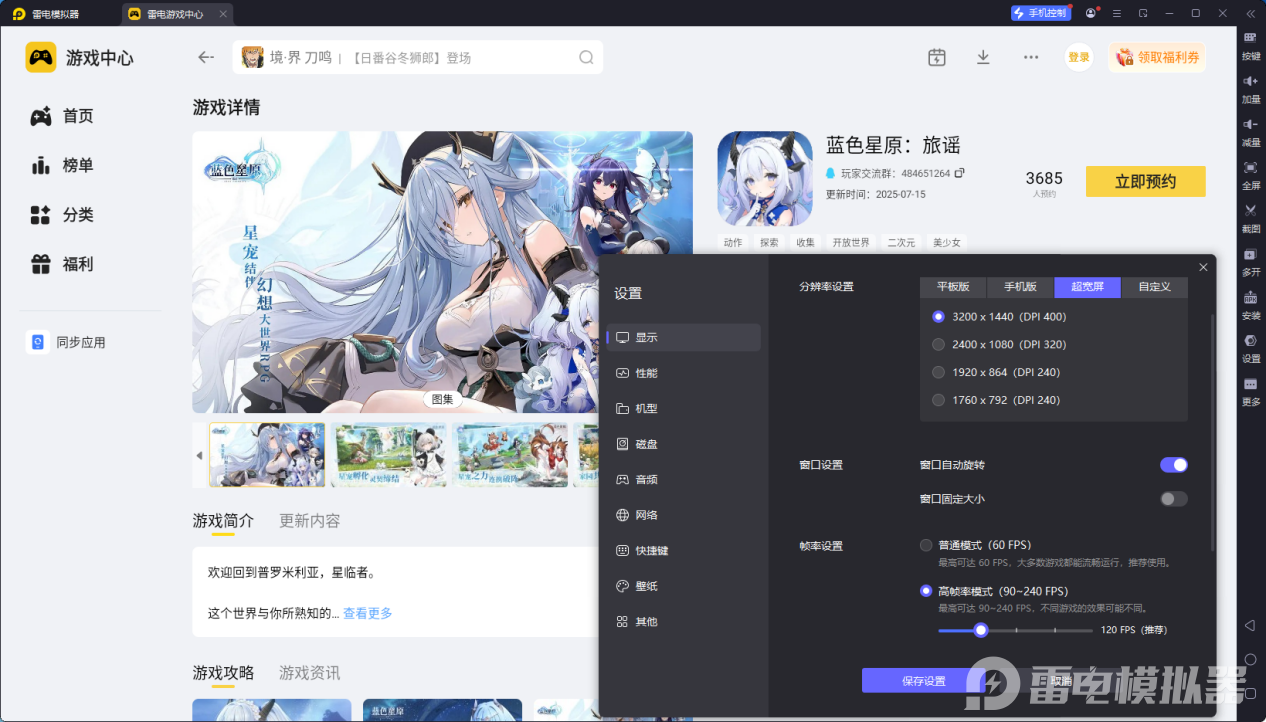Open the reservation calendar icon
The height and width of the screenshot is (722, 1266).
click(x=936, y=57)
